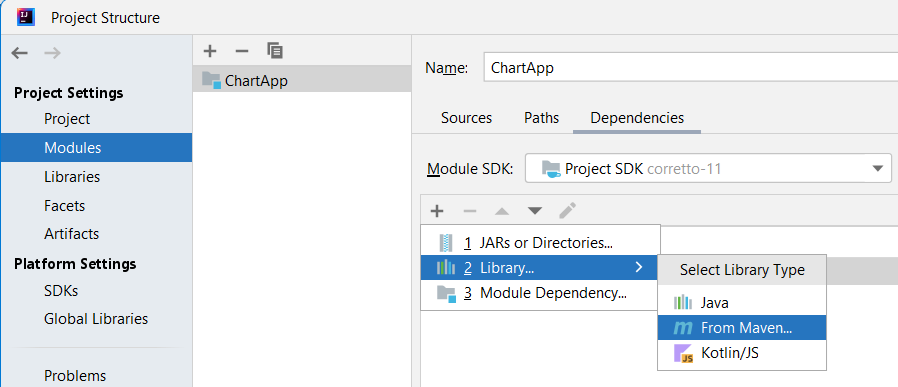
Task: Click the Name input field
Action: pos(691,68)
